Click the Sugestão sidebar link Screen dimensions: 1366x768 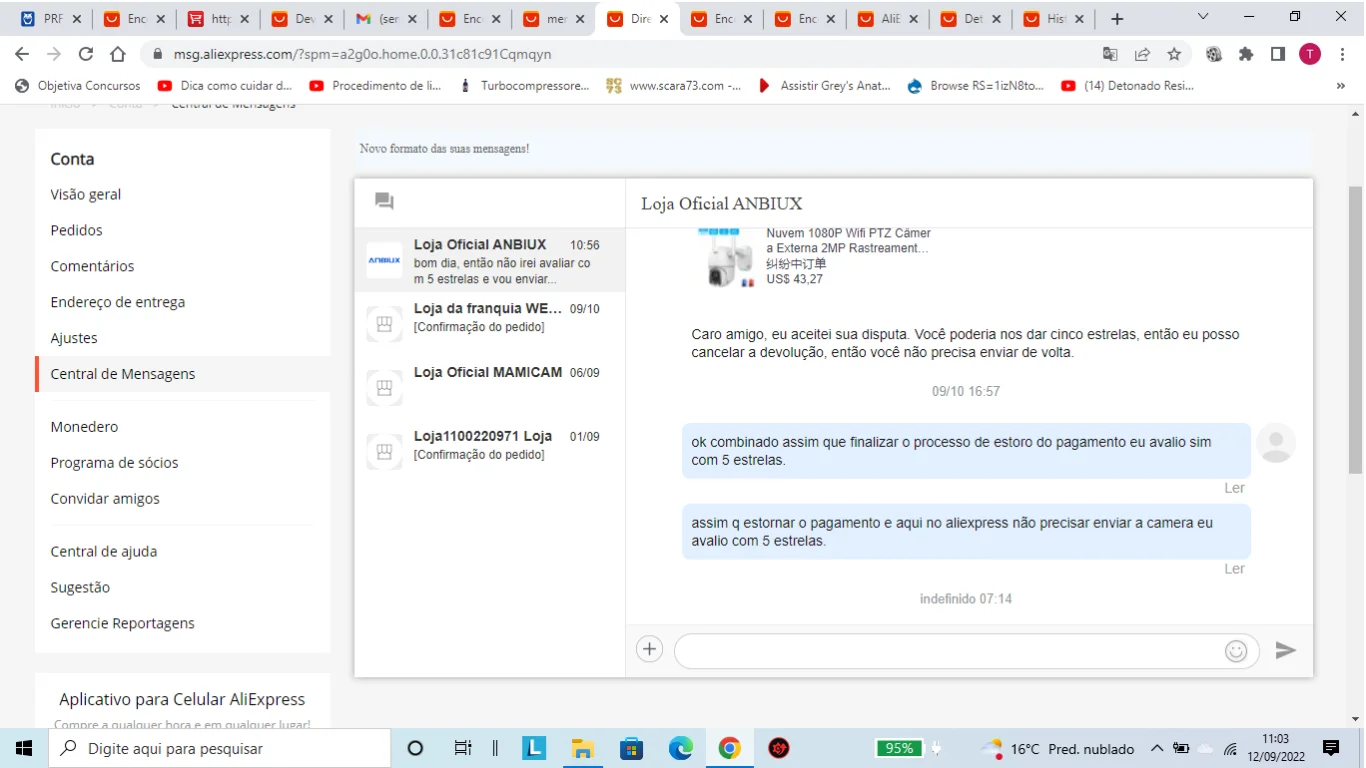click(x=80, y=588)
